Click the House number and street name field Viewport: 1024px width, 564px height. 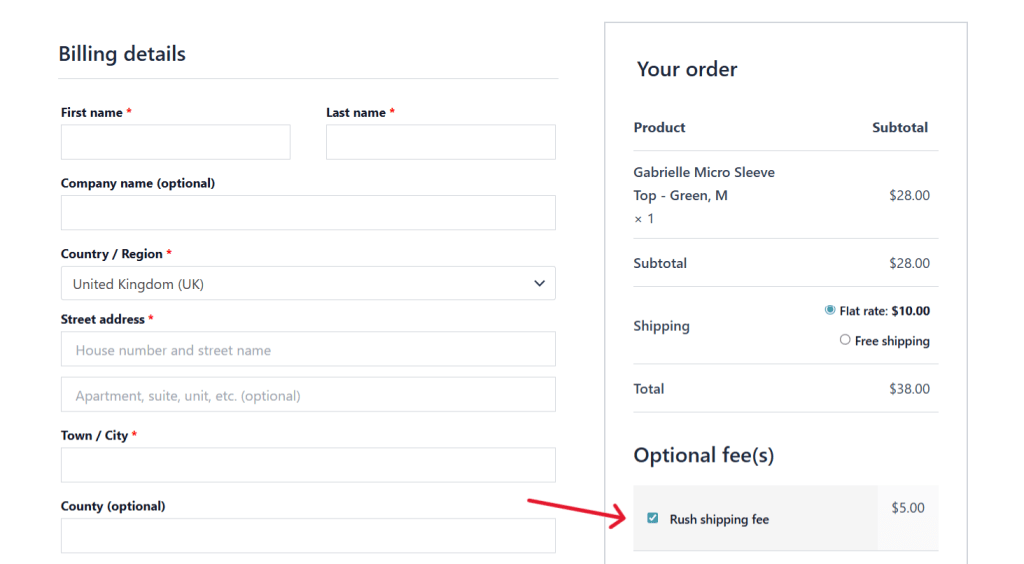click(x=308, y=349)
